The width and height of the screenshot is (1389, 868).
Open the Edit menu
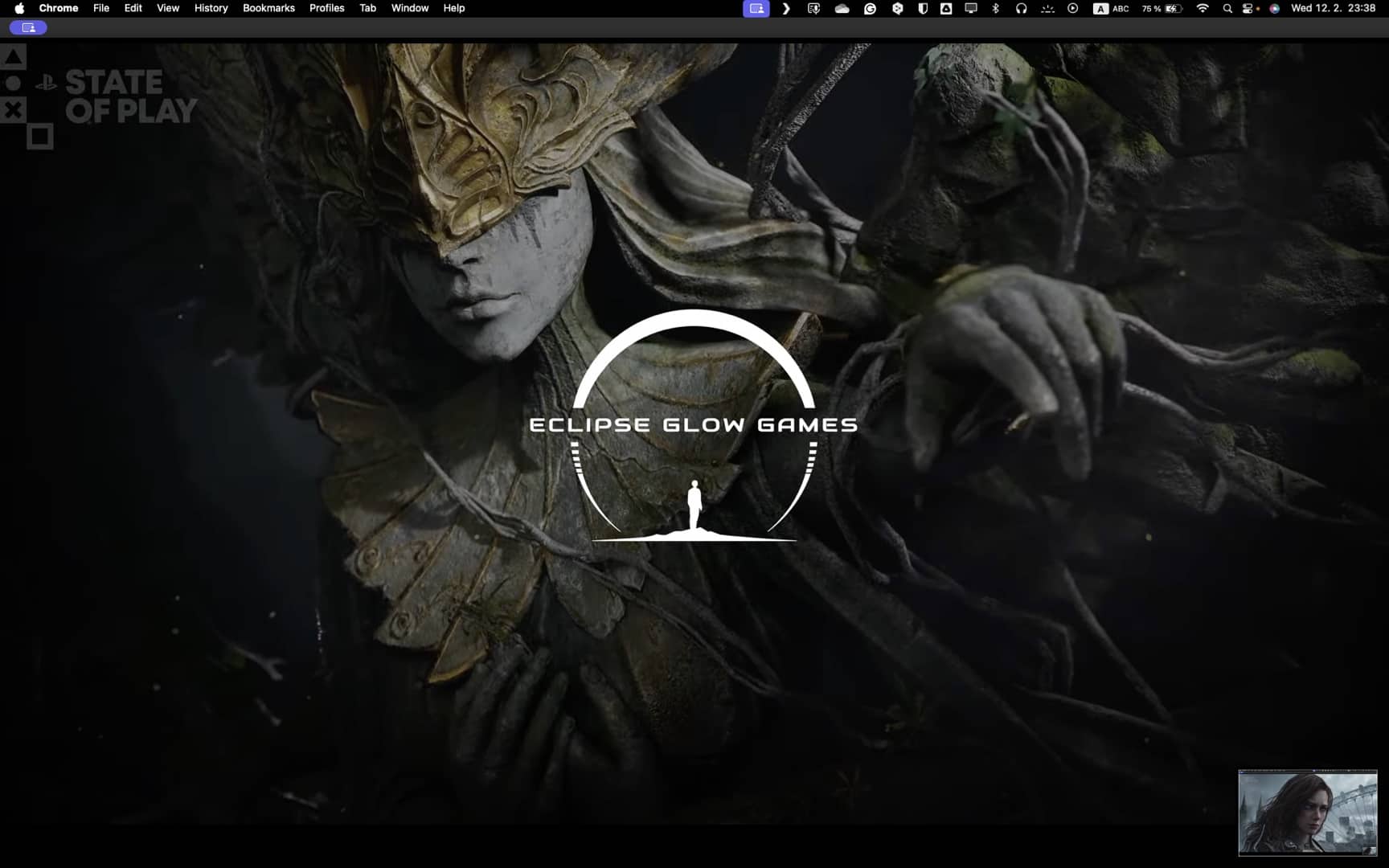coord(133,8)
